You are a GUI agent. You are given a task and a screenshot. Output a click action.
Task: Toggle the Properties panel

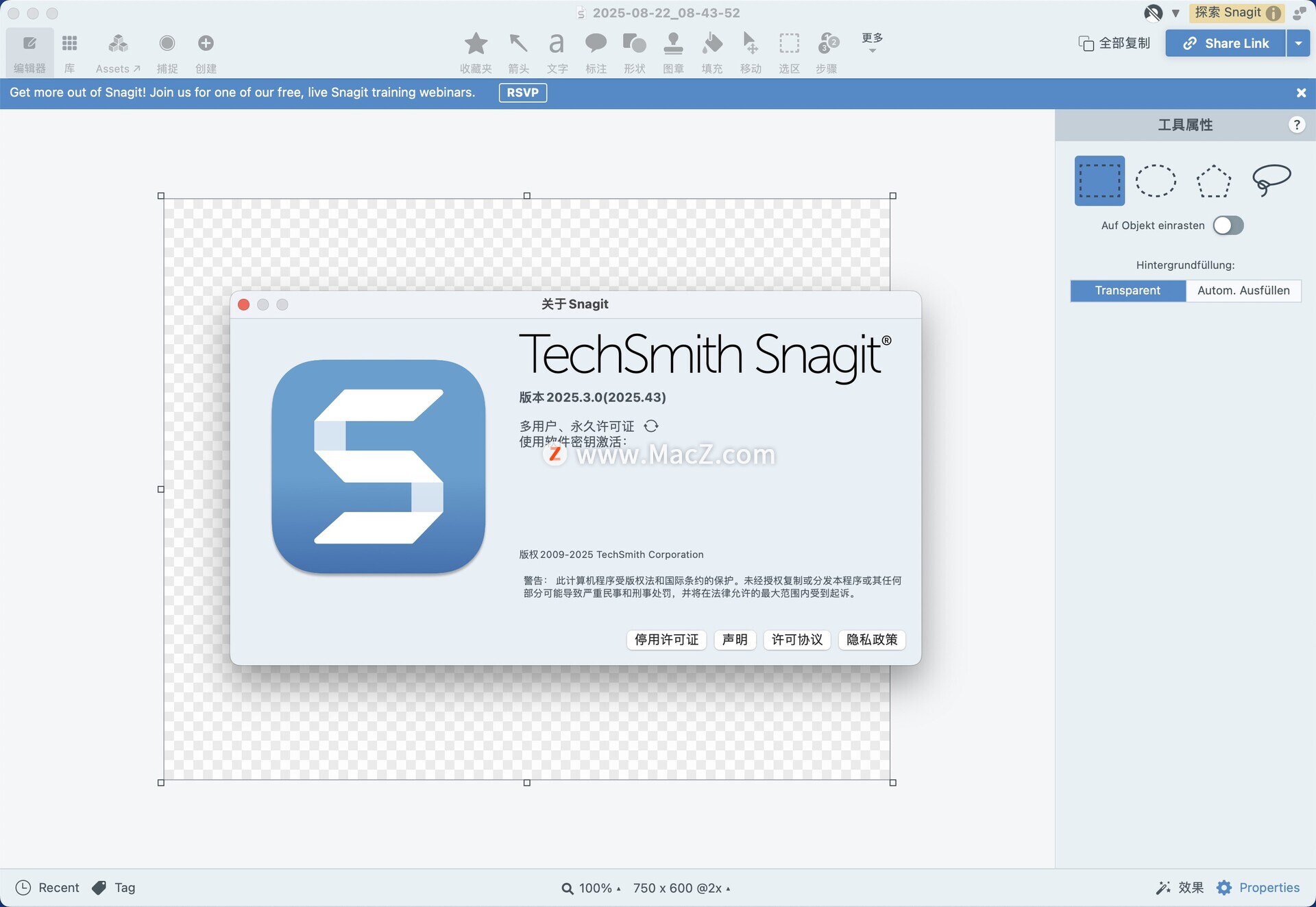point(1258,888)
